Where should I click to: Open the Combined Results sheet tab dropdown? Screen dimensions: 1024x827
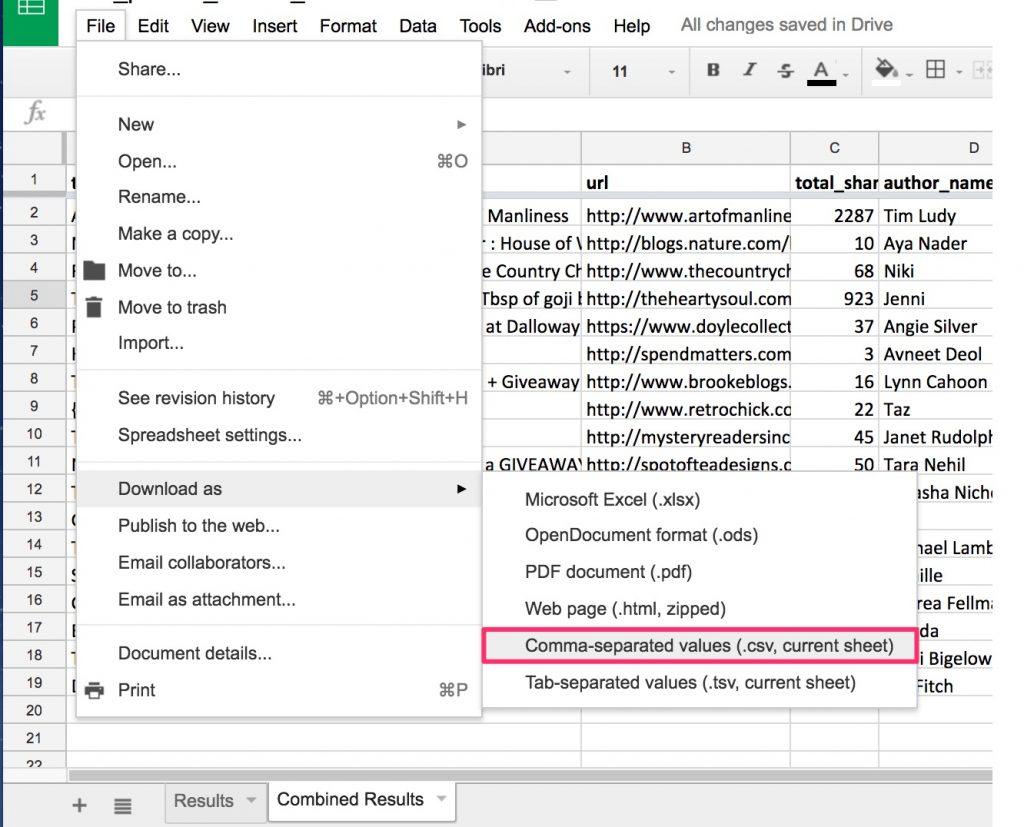[440, 800]
